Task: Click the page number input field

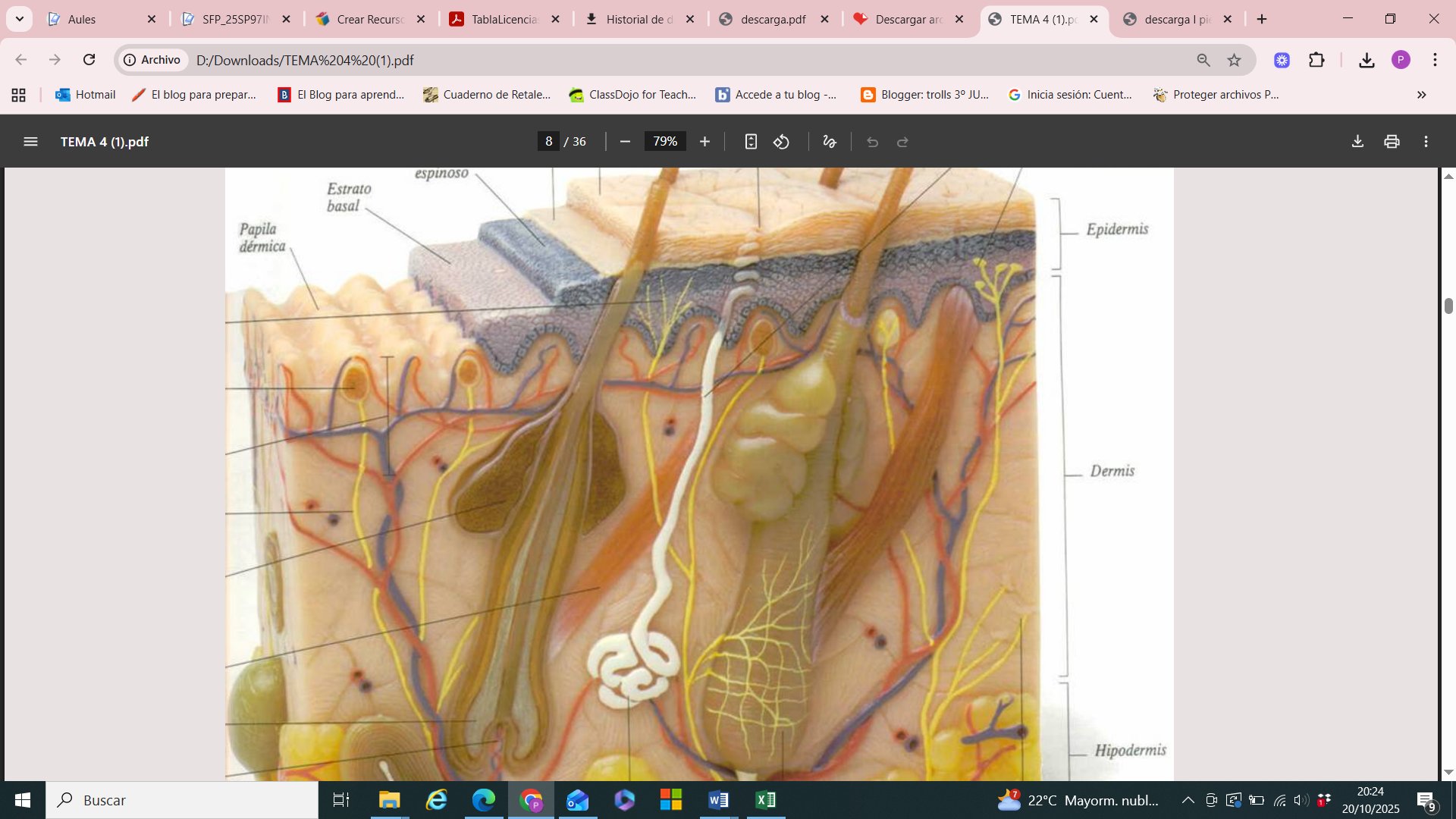Action: click(548, 142)
